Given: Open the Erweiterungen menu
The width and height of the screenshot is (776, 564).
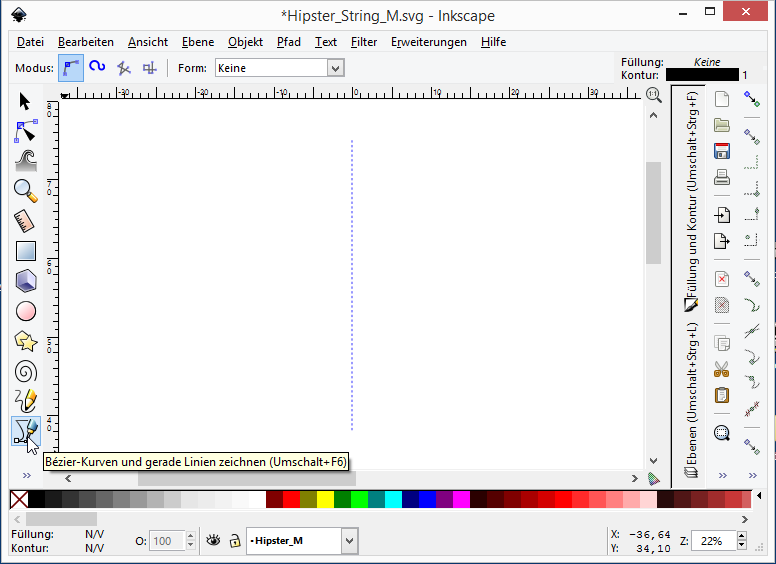Looking at the screenshot, I should pyautogui.click(x=428, y=42).
